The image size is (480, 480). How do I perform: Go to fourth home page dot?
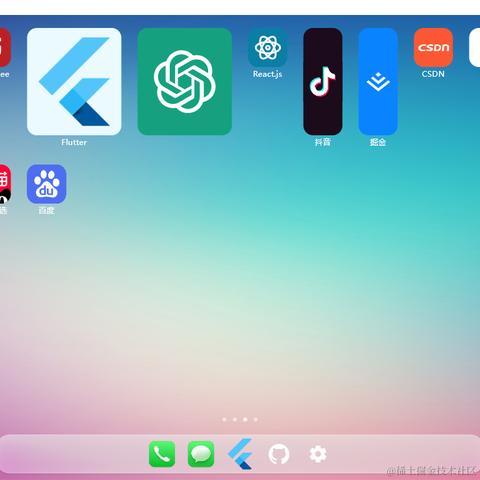(x=256, y=420)
